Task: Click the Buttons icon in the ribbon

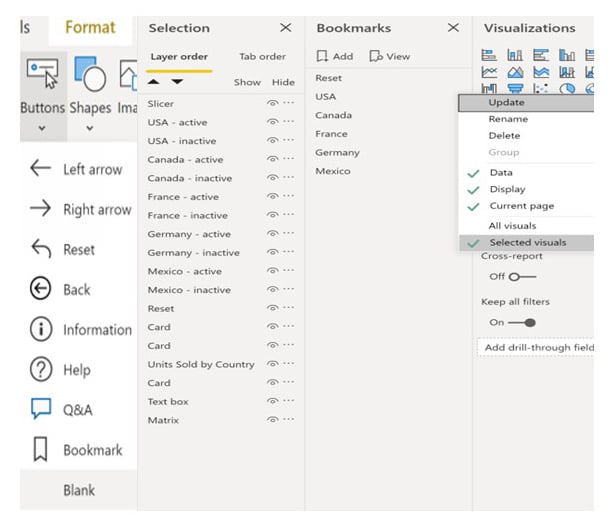Action: (x=41, y=74)
